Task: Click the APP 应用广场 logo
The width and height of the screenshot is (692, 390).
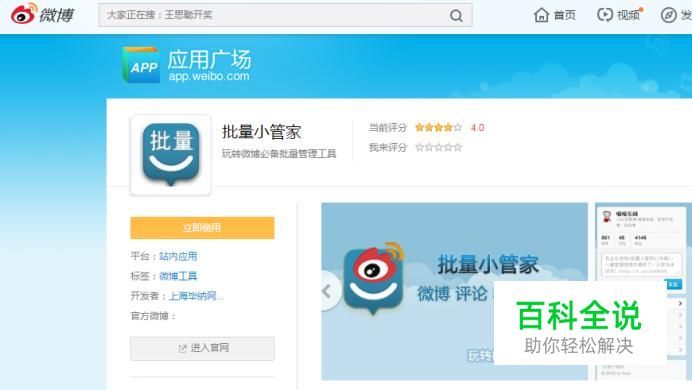Action: click(187, 65)
